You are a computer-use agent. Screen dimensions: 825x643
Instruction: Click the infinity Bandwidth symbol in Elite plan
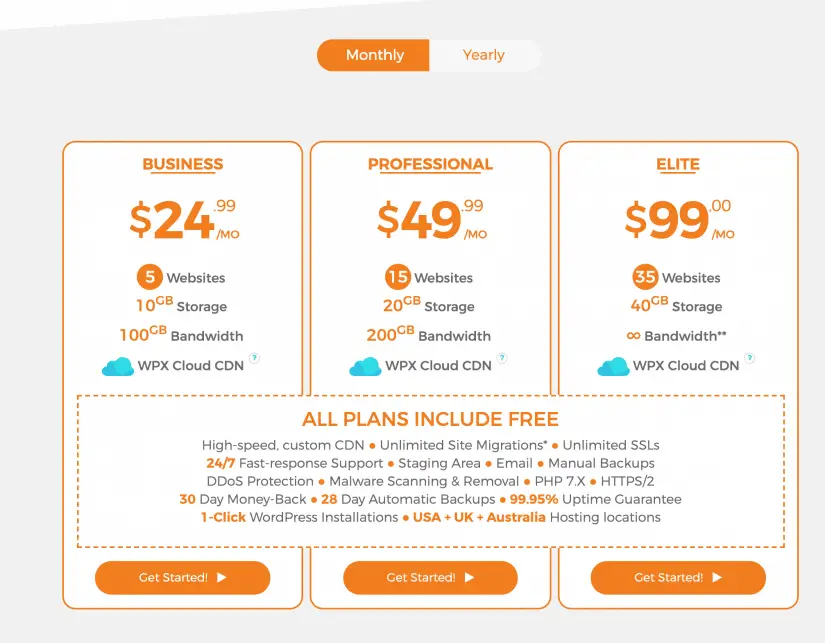click(x=633, y=336)
